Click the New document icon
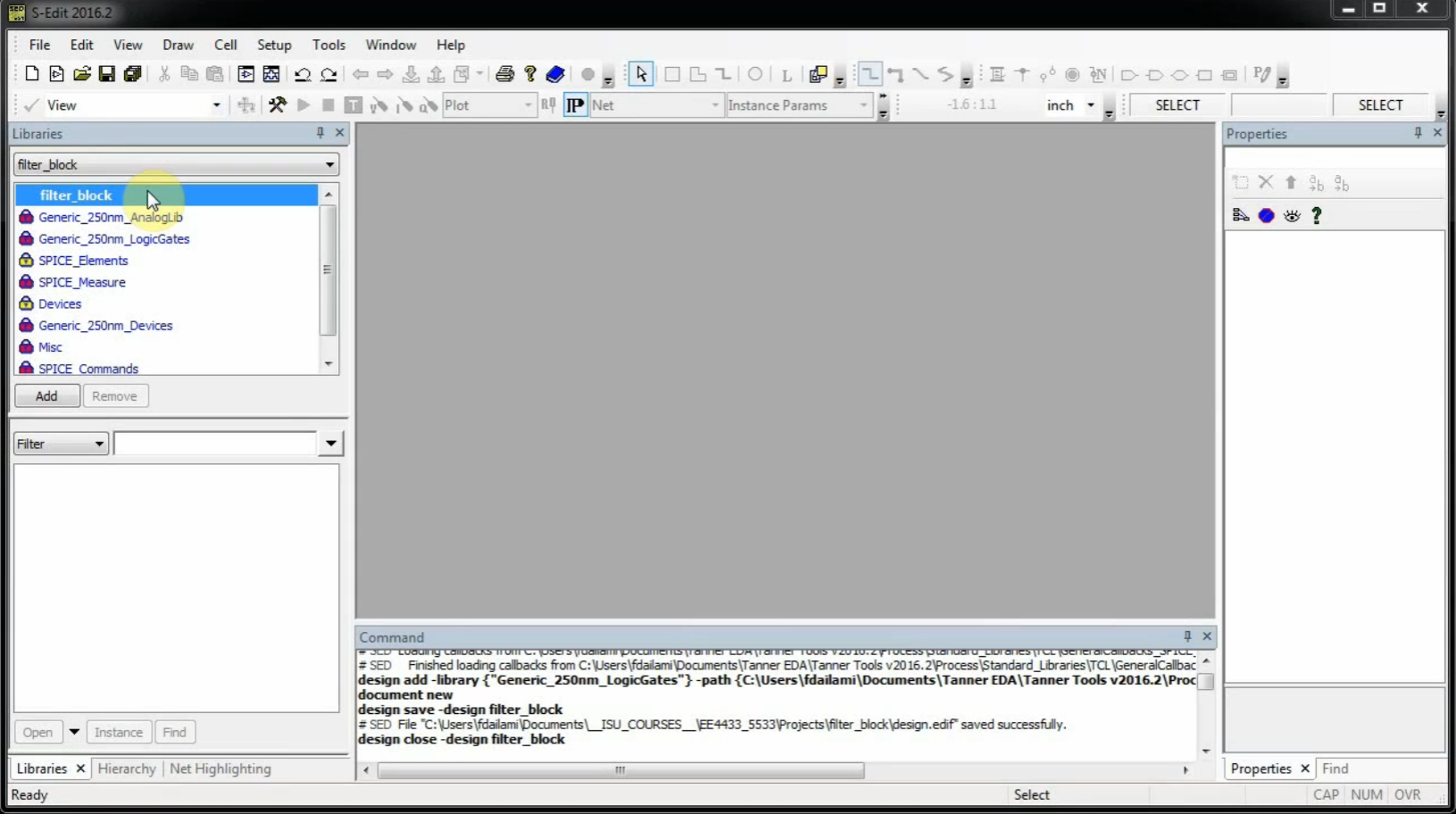Viewport: 1456px width, 814px height. coord(32,74)
